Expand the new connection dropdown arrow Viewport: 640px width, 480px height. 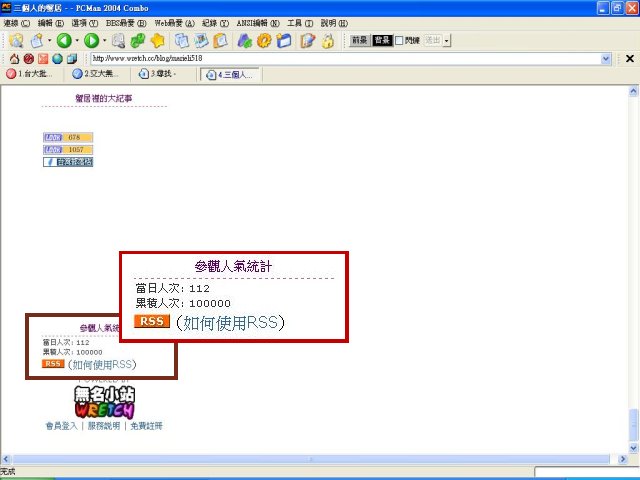(49, 40)
